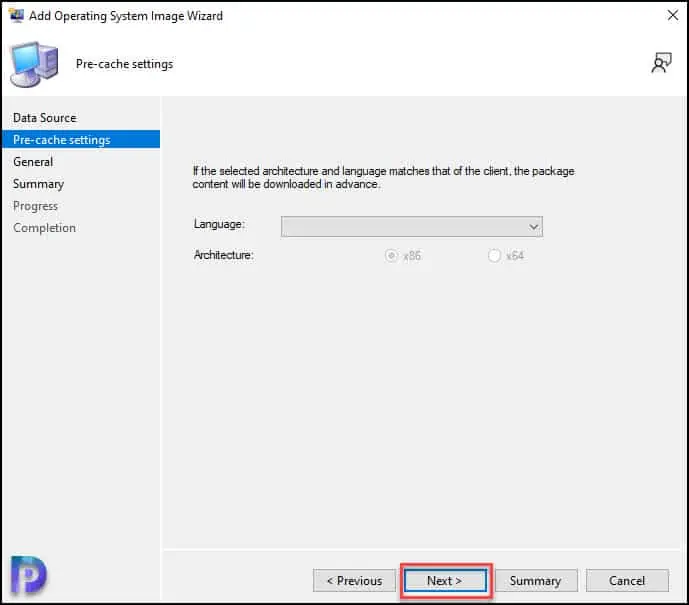Select the x86 architecture radio button

click(391, 255)
